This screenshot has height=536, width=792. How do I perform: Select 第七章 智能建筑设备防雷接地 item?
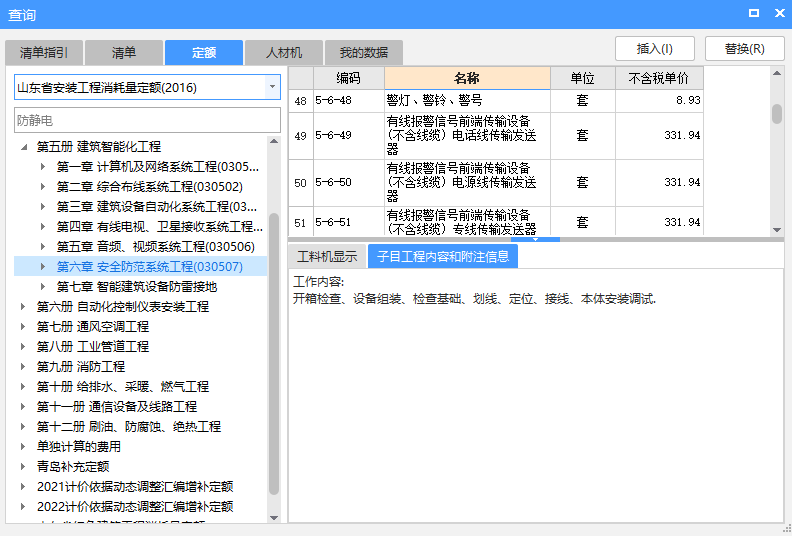point(137,286)
